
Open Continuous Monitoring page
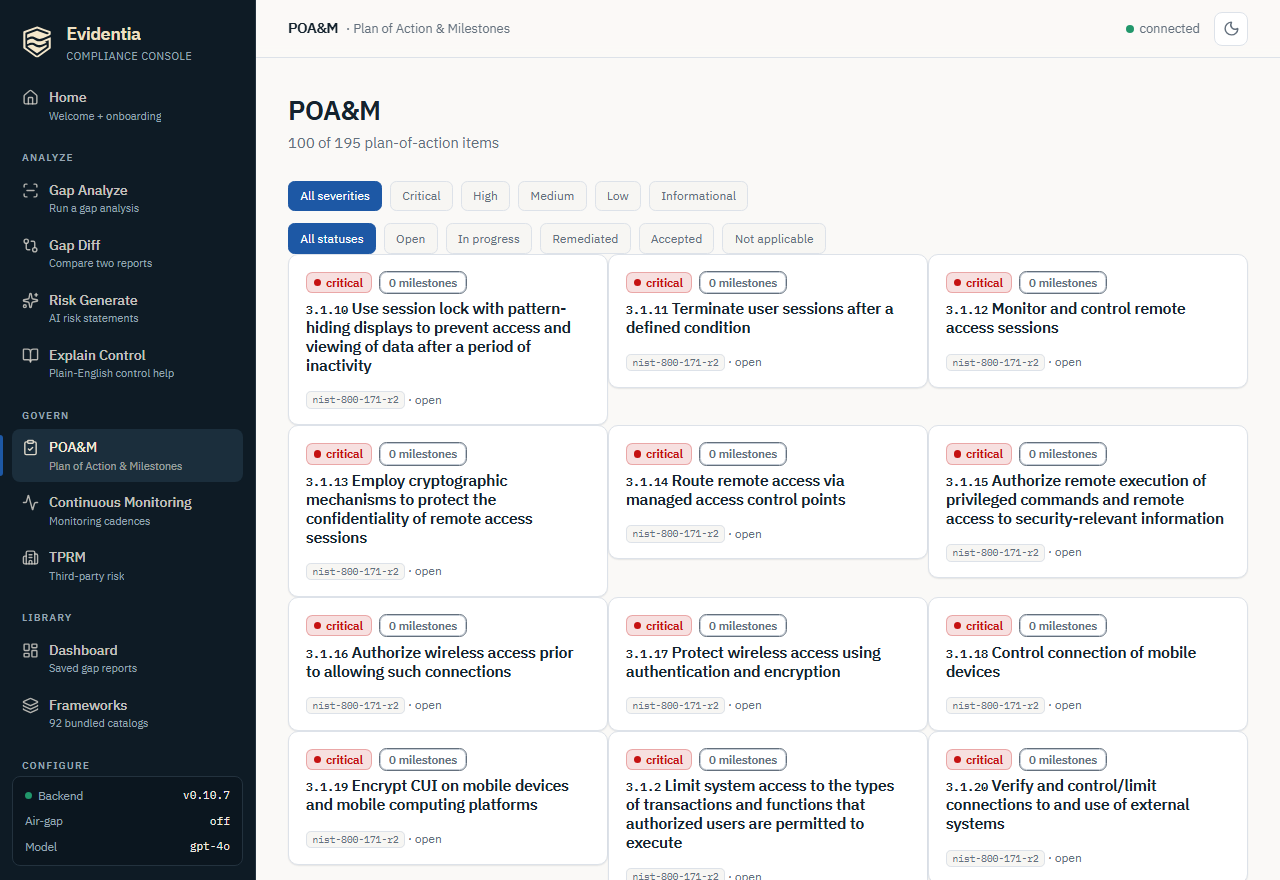pos(128,511)
